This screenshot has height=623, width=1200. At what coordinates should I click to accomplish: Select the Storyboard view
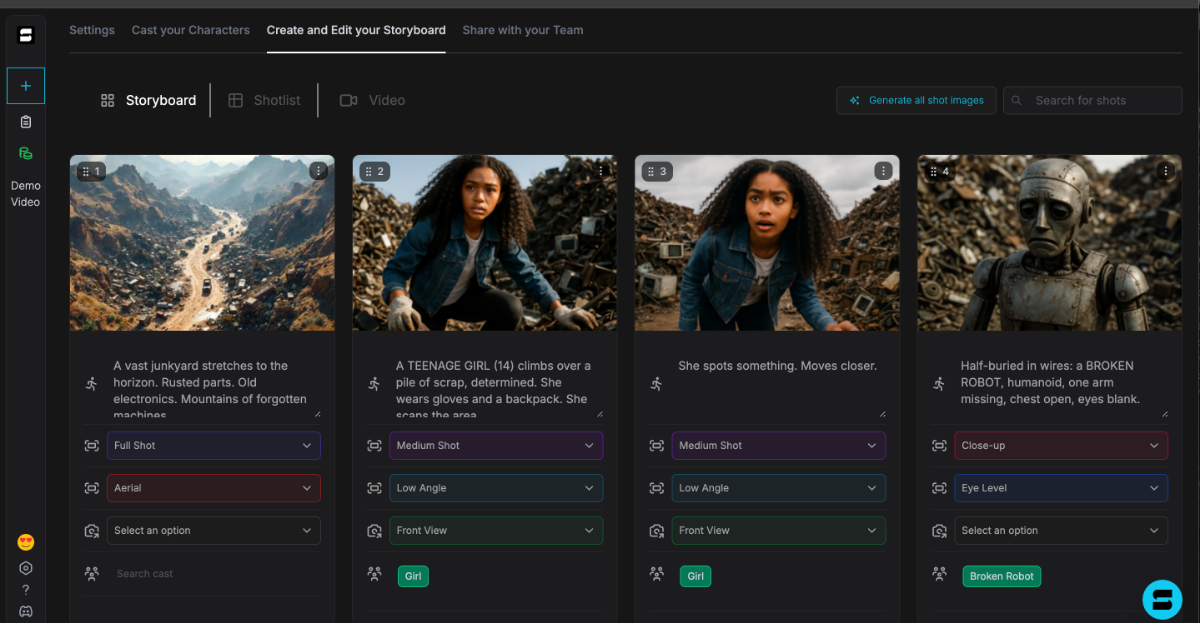pos(148,100)
